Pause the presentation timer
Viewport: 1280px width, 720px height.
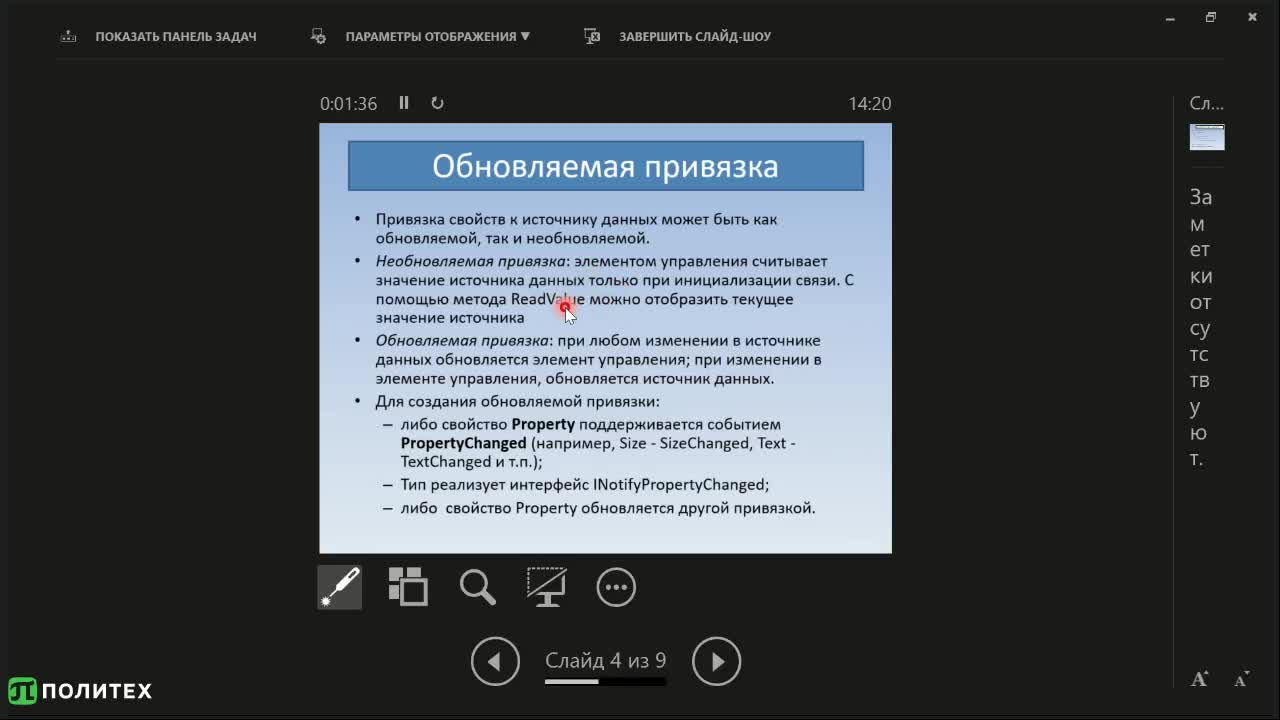pyautogui.click(x=404, y=103)
